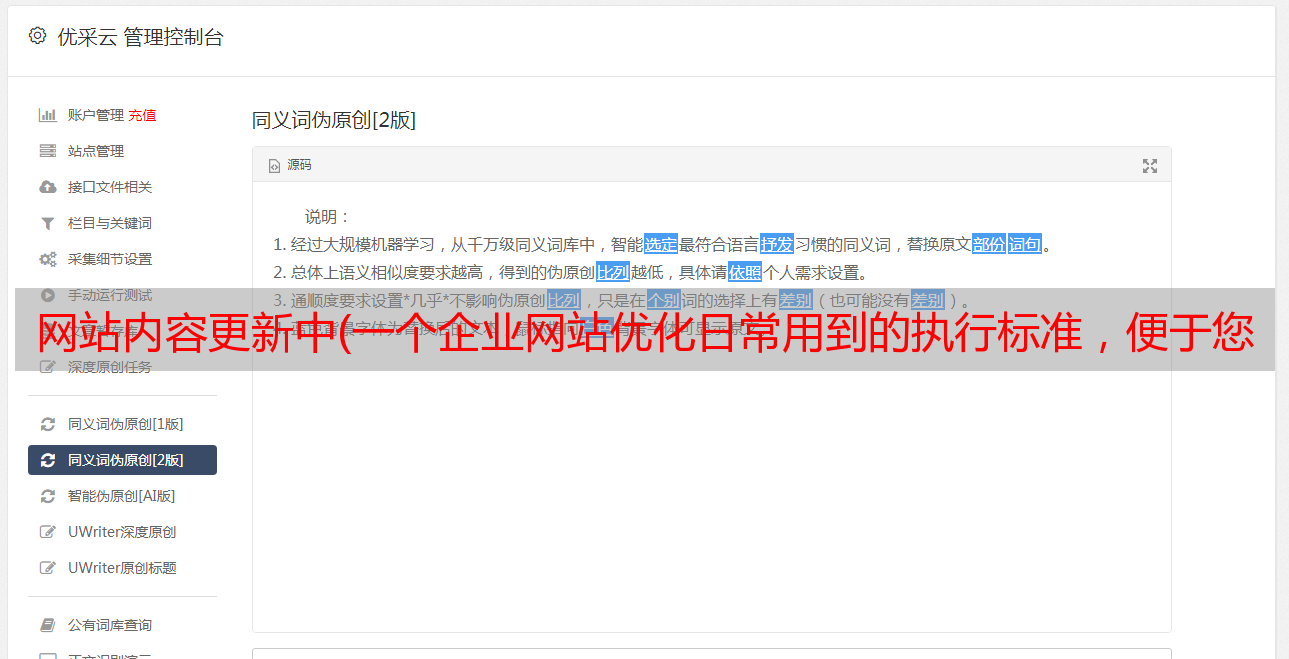
Task: Open 智能伪原创[AI版] refresh icon
Action: 47,496
